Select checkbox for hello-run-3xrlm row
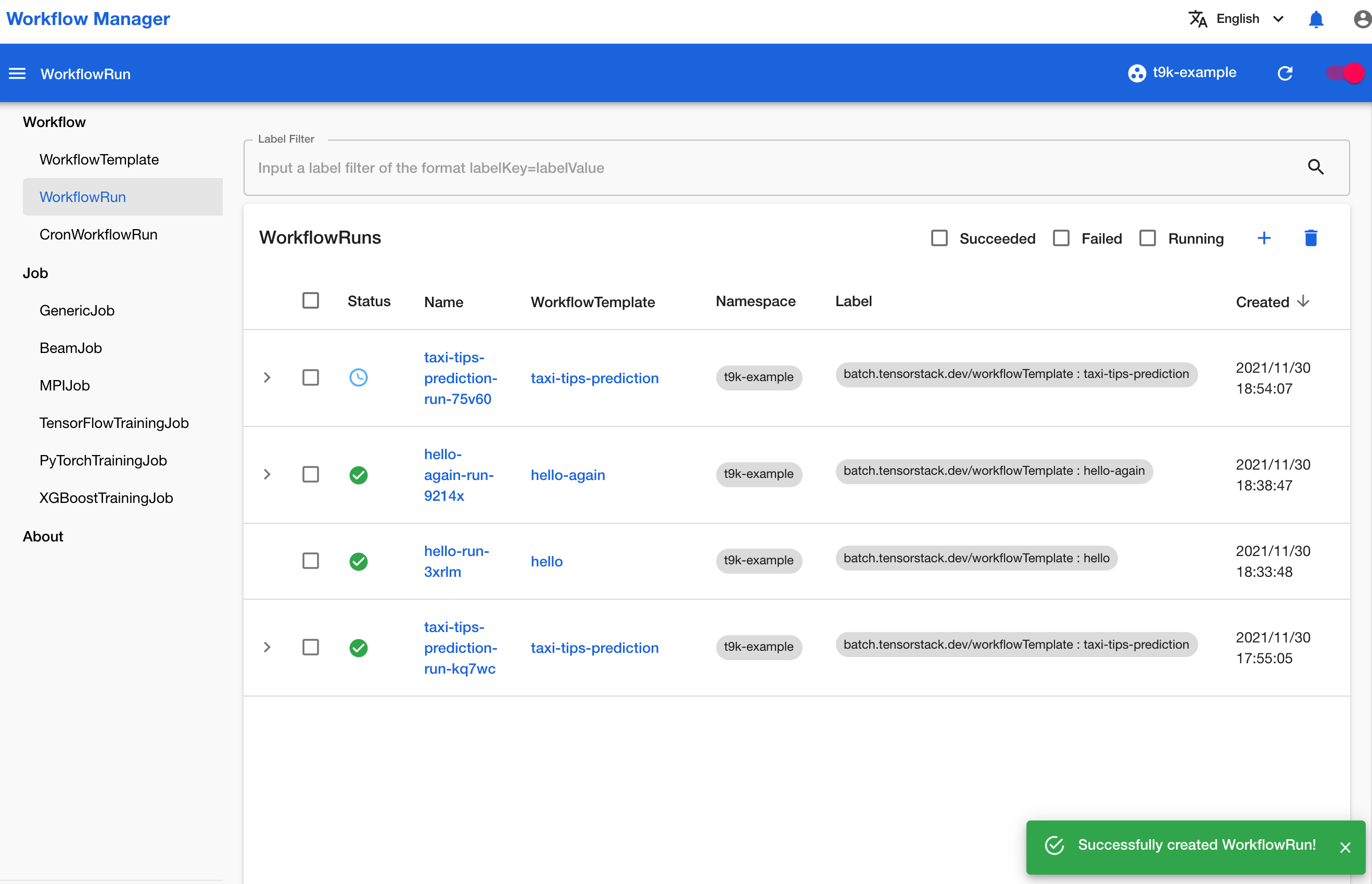The height and width of the screenshot is (884, 1372). [x=310, y=561]
